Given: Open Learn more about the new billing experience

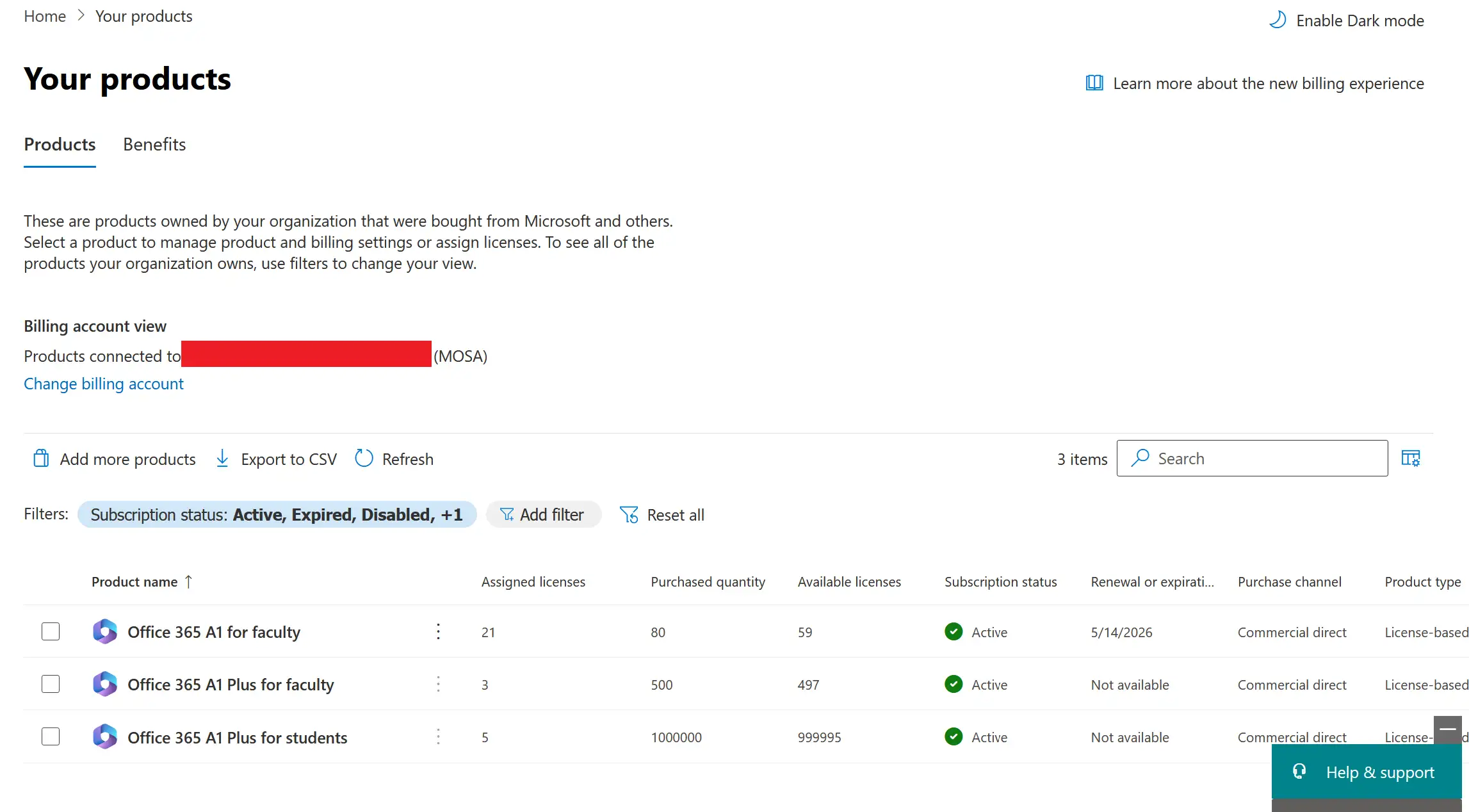Looking at the screenshot, I should (1268, 83).
